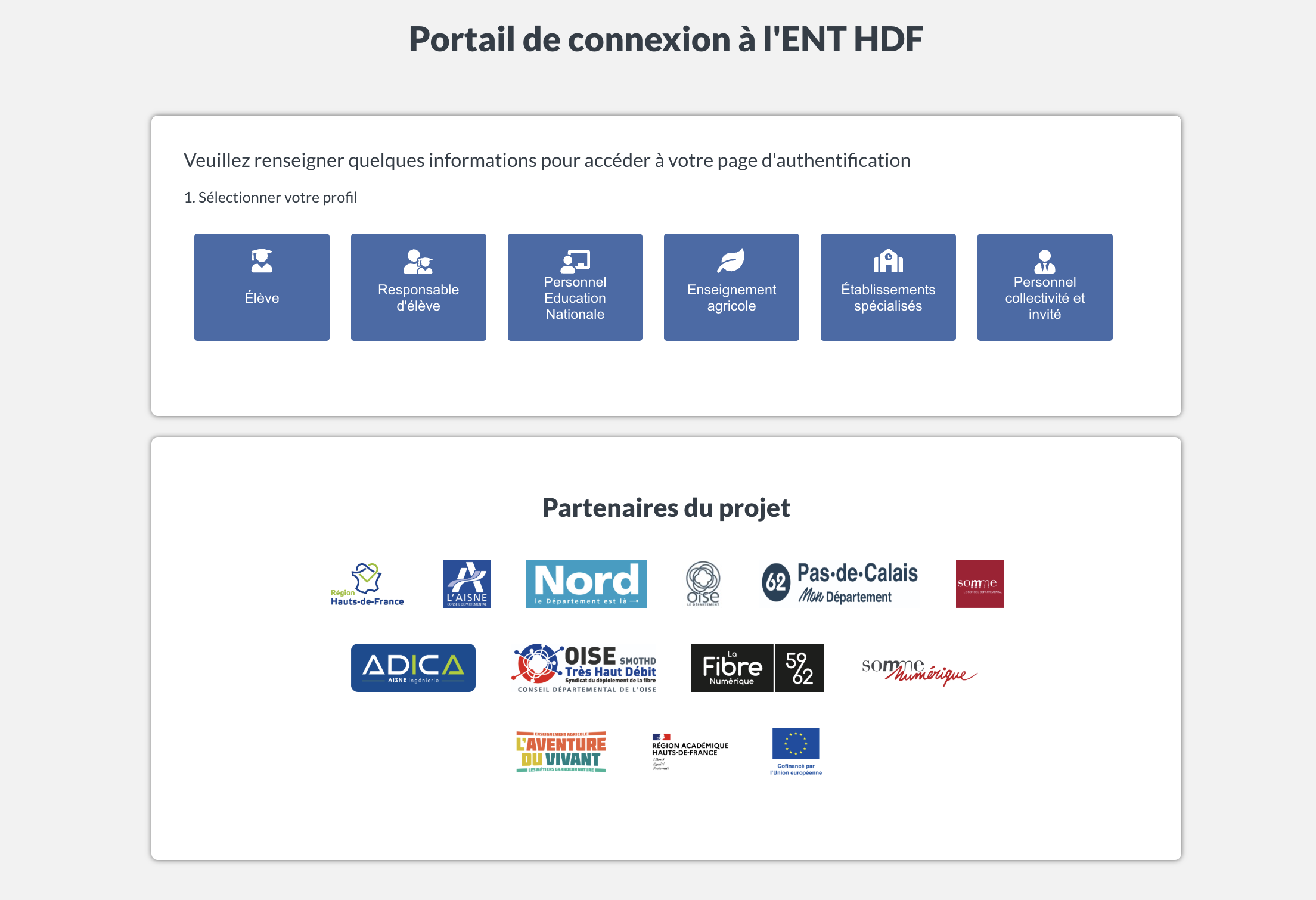Viewport: 1316px width, 900px height.
Task: Open the L'Aisne conseil départemental logo
Action: click(467, 584)
